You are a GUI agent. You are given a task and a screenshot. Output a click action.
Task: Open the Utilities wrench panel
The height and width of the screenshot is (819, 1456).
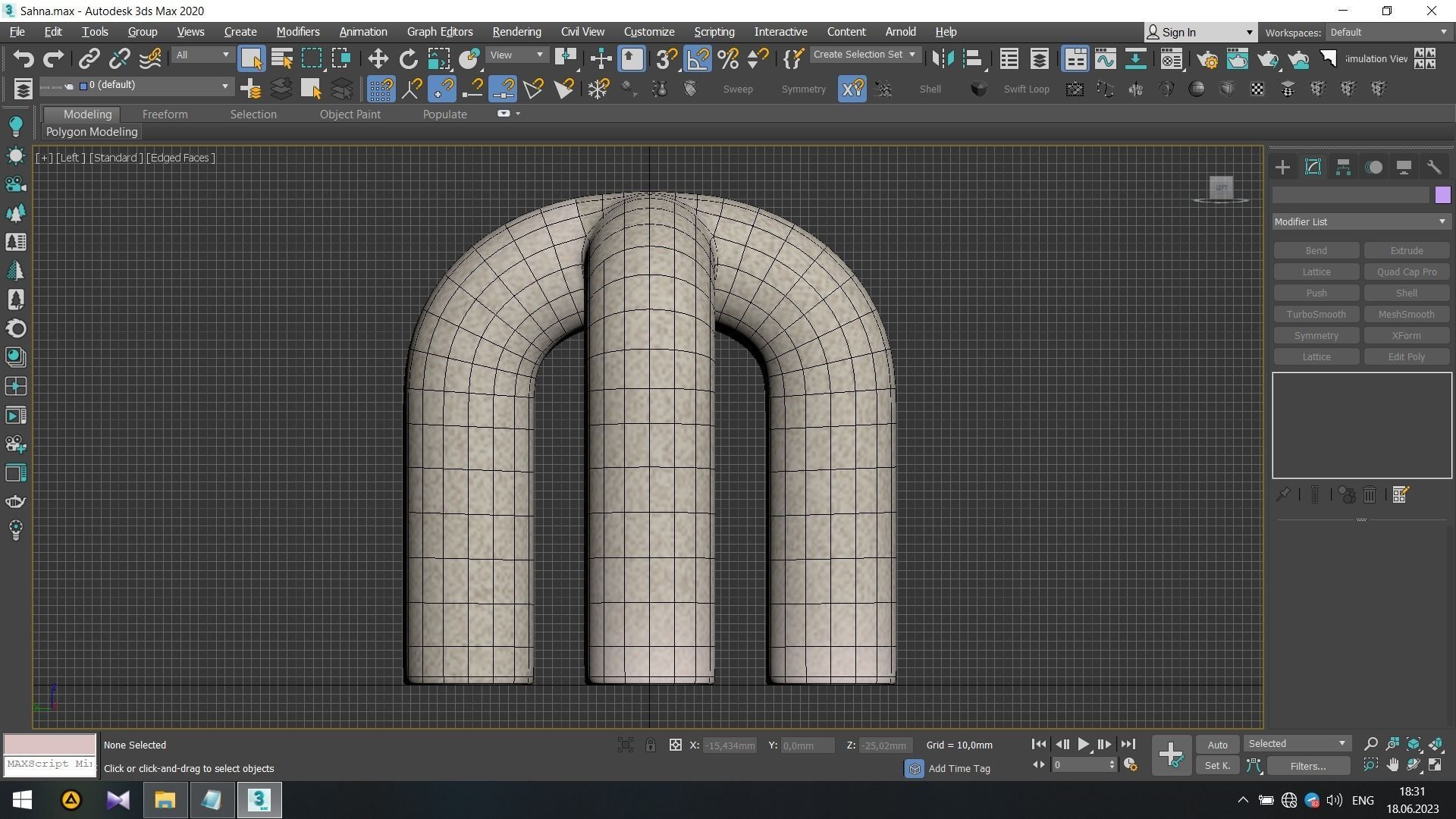click(1433, 168)
